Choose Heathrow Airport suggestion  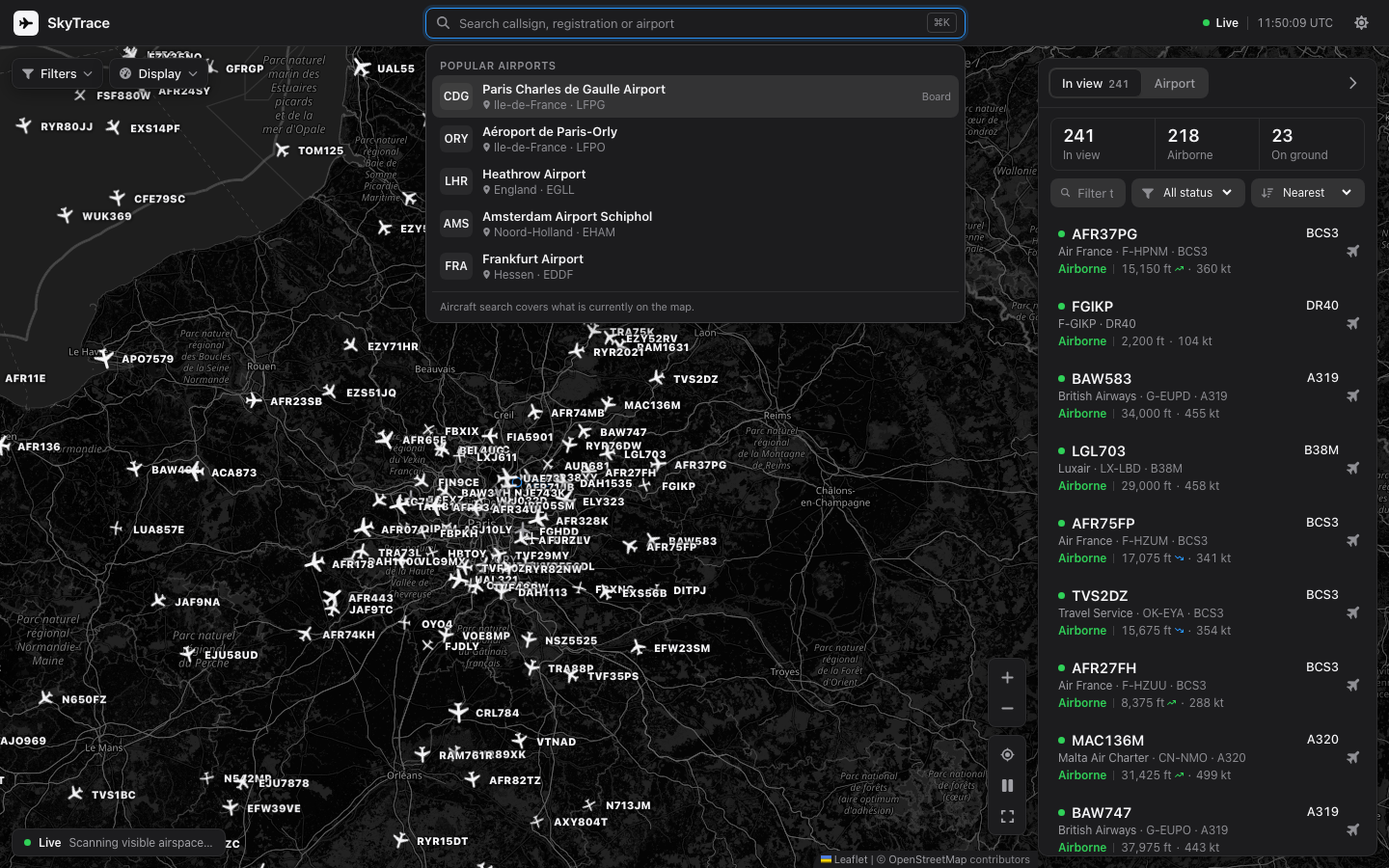pos(695,181)
